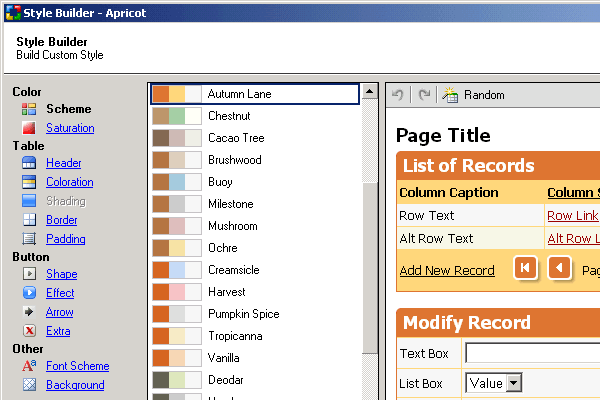Select the Coloration icon in sidebar
The height and width of the screenshot is (400, 600).
[x=29, y=182]
